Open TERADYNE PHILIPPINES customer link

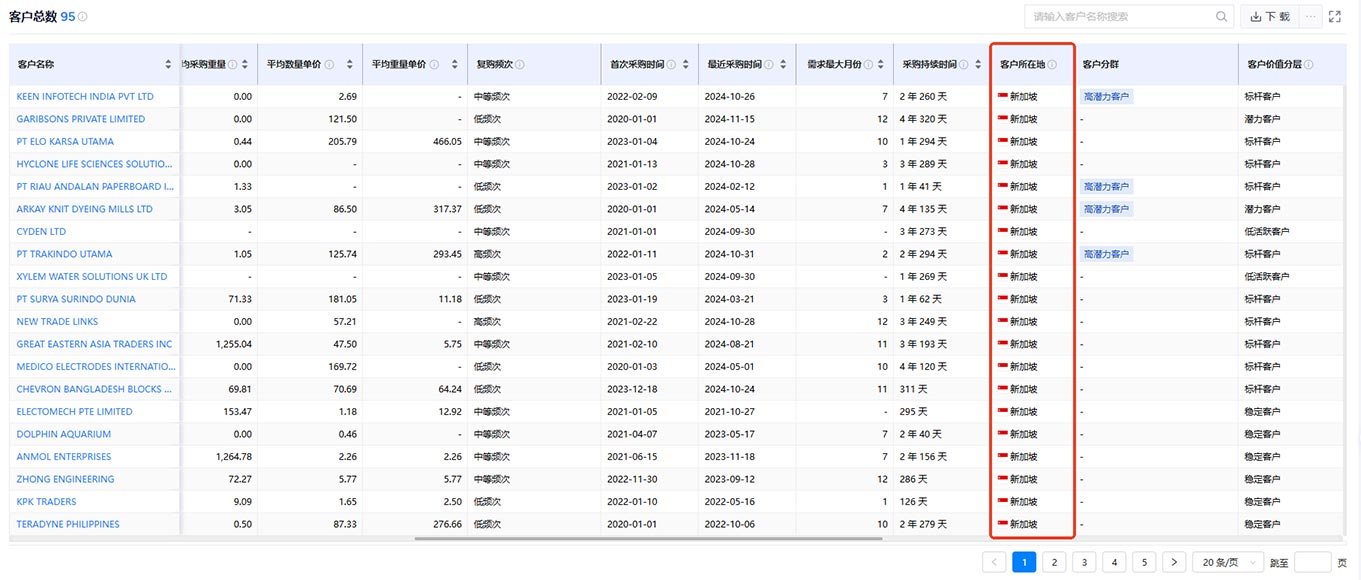68,524
